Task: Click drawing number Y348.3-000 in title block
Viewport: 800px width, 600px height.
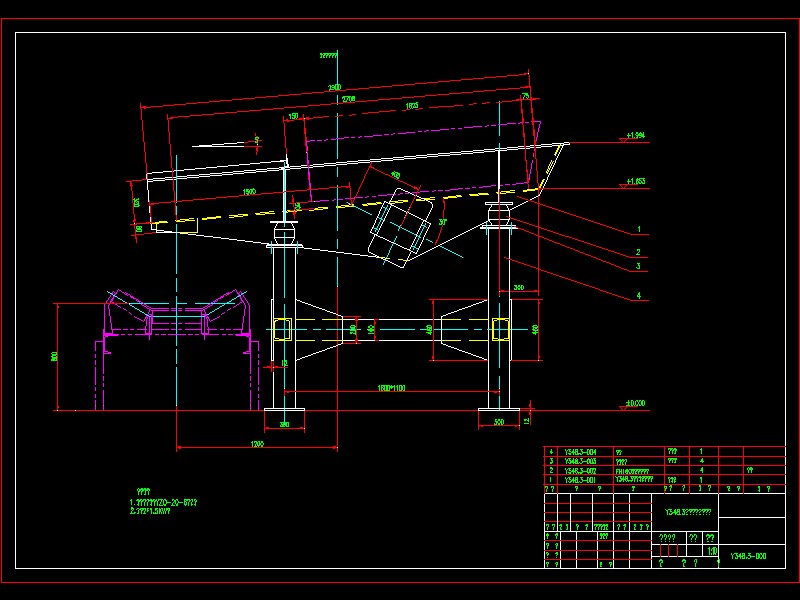Action: click(748, 556)
